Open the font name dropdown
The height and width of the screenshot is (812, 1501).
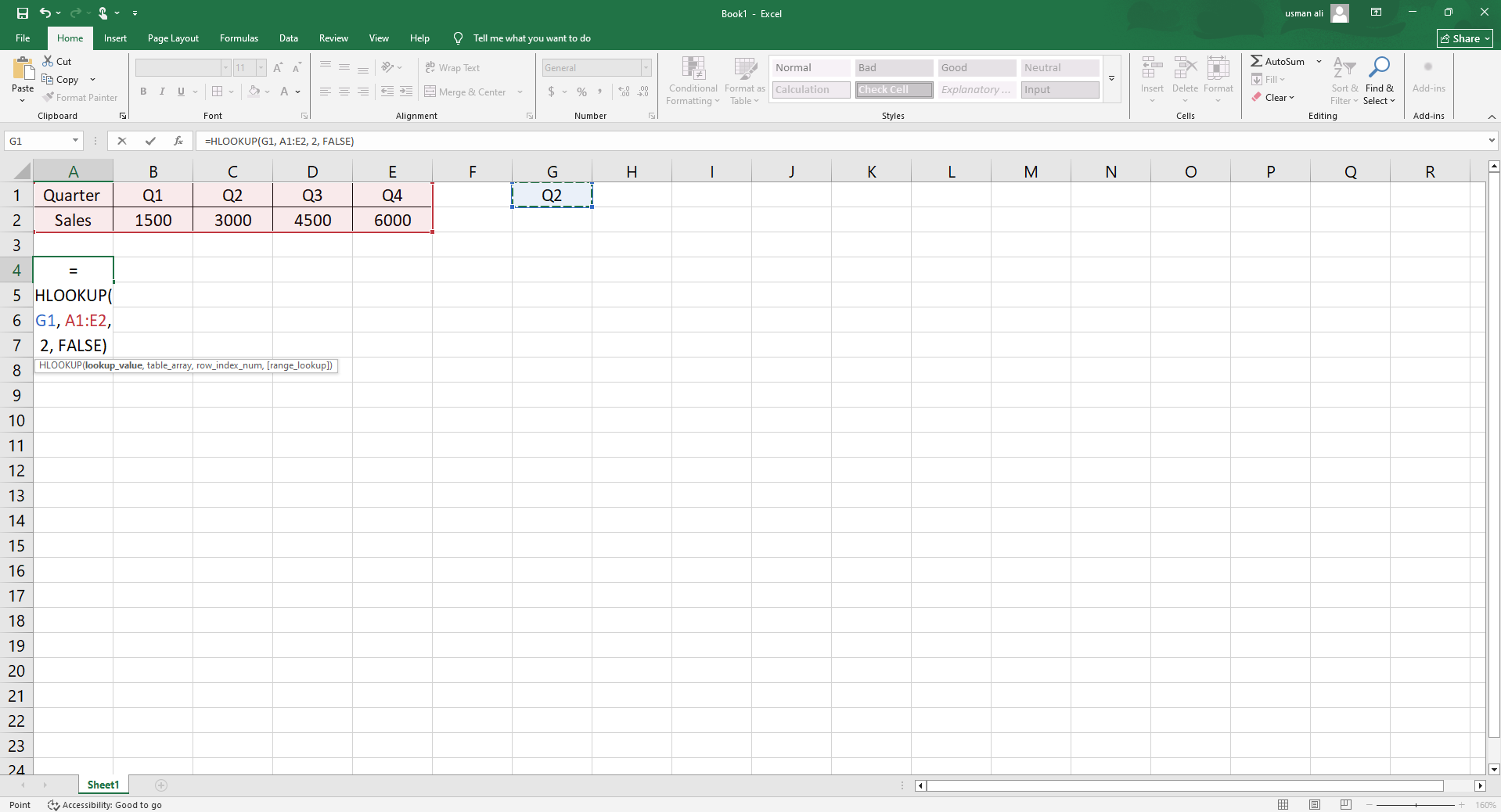[x=225, y=68]
